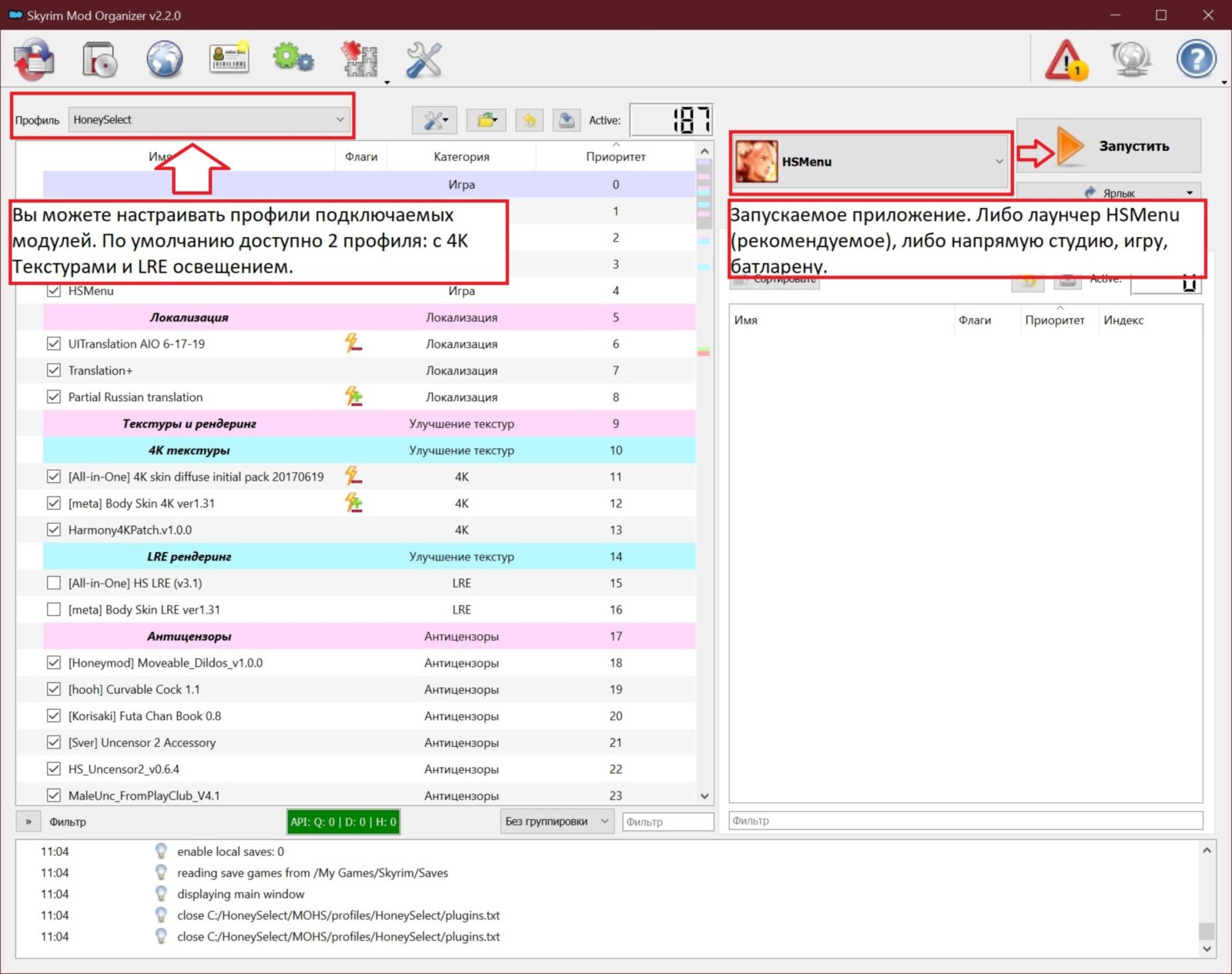Click the 4K skin diffuse pack flag icon

tap(353, 476)
